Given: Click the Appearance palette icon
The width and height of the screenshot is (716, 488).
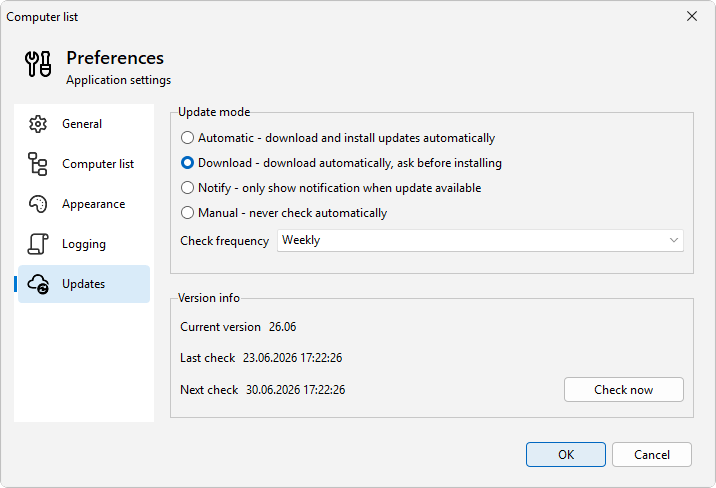Looking at the screenshot, I should click(x=38, y=204).
